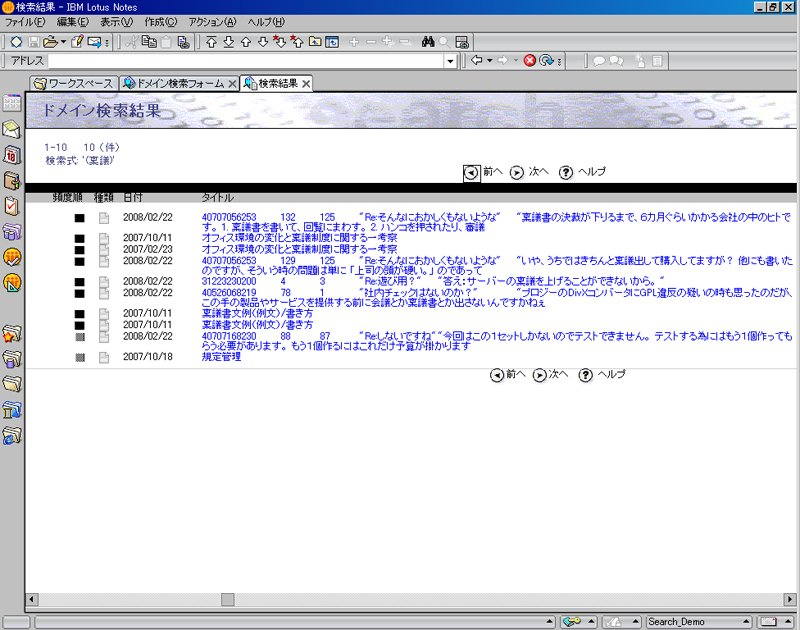Click the 頻度順 column header
The width and height of the screenshot is (800, 630).
tap(67, 197)
